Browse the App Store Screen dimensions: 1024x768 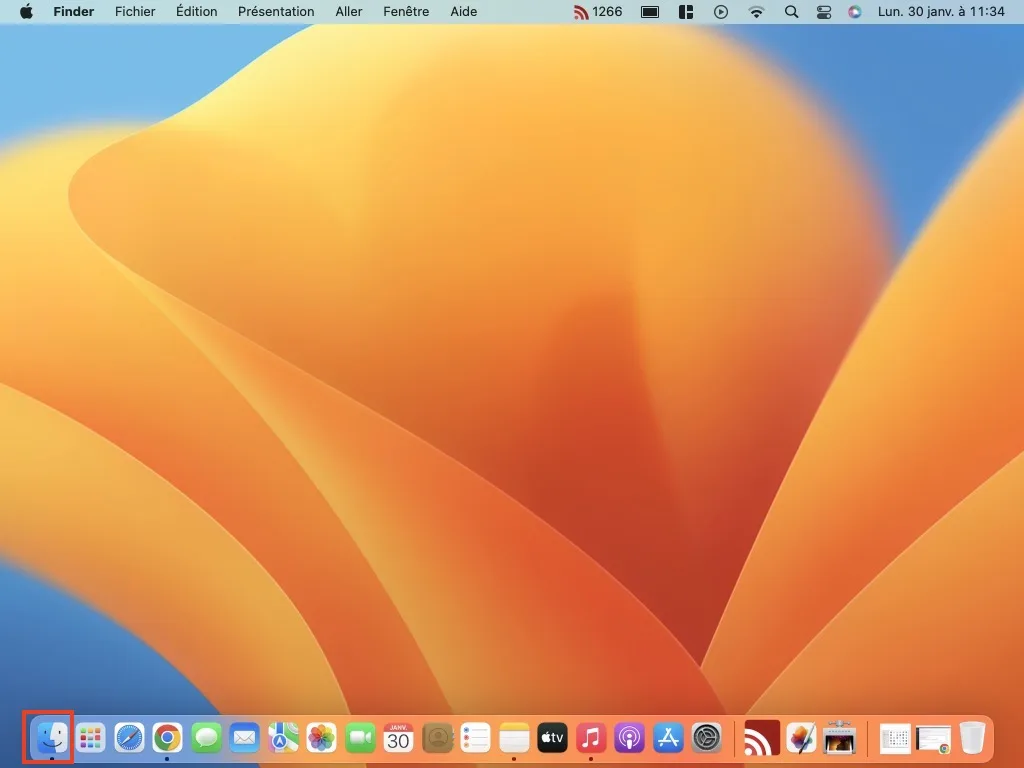[x=667, y=737]
